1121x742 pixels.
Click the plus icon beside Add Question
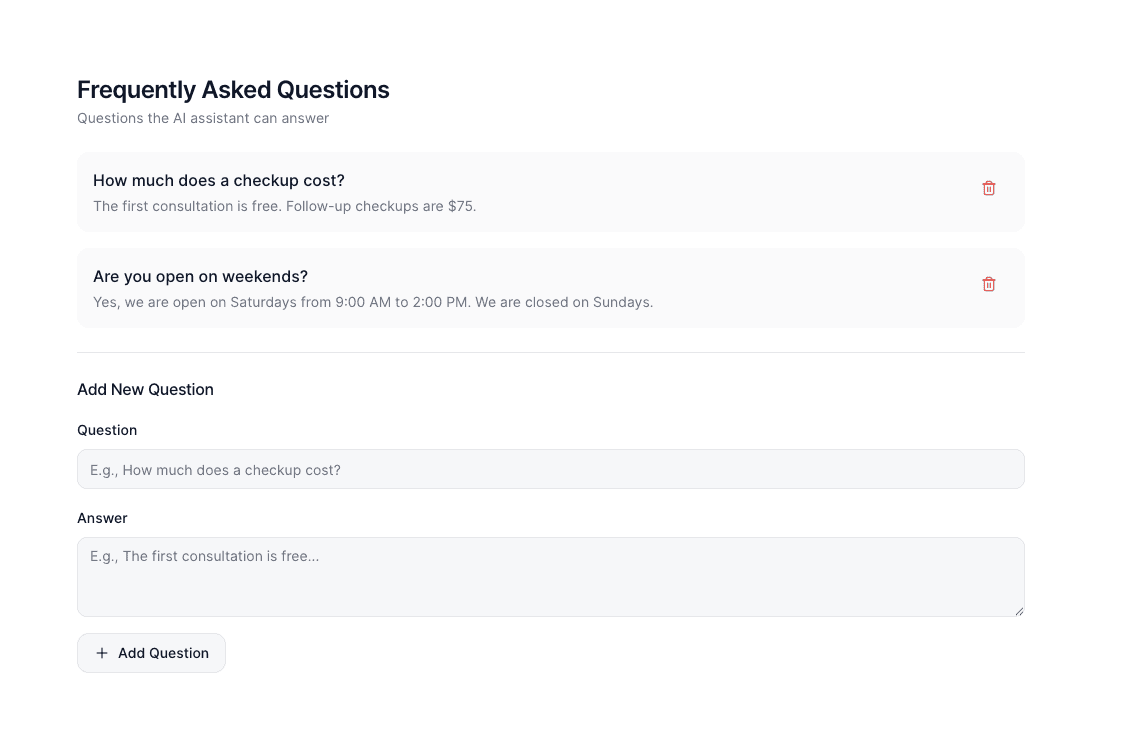pyautogui.click(x=102, y=653)
